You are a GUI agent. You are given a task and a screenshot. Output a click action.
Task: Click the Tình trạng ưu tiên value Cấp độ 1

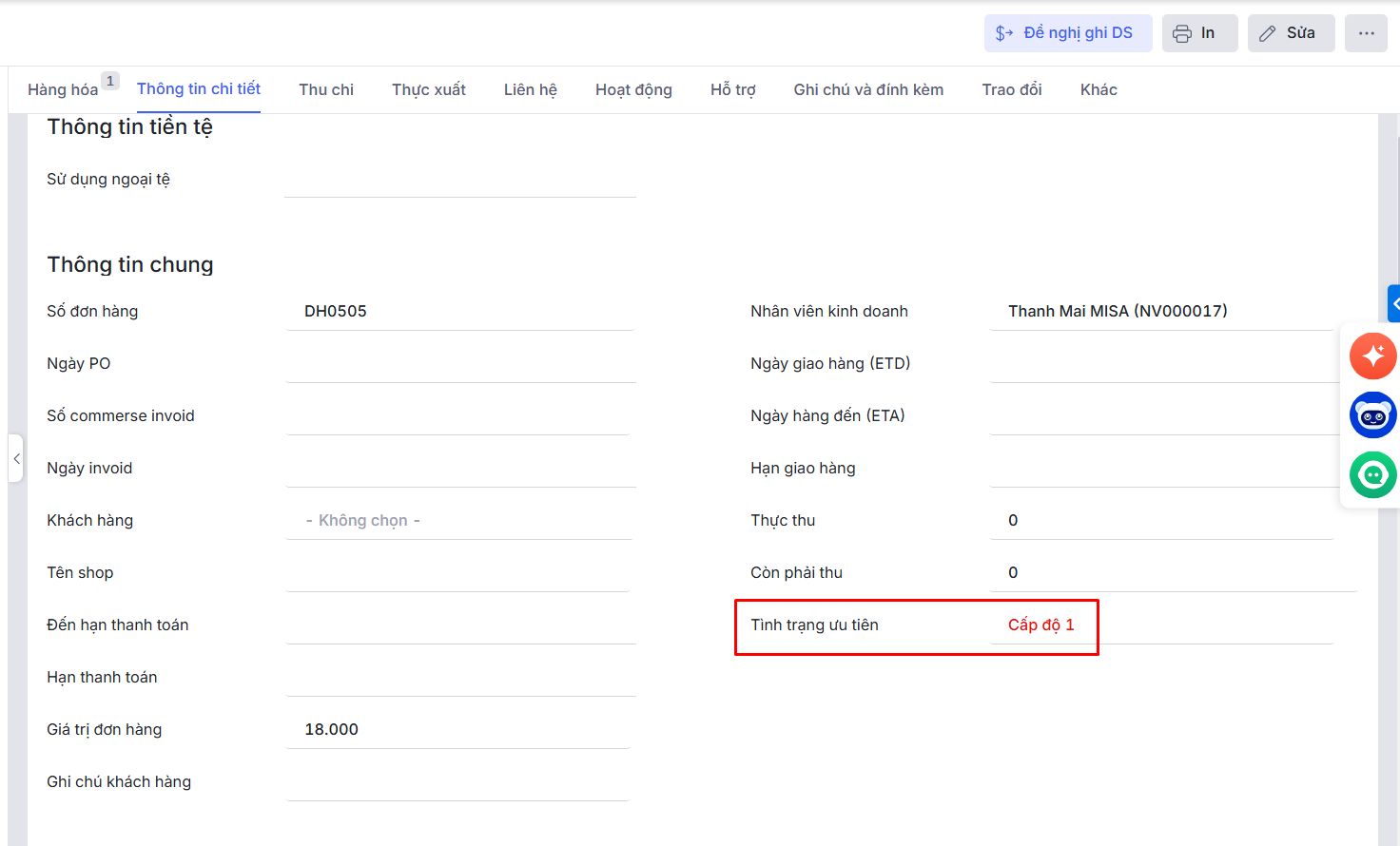click(1040, 625)
